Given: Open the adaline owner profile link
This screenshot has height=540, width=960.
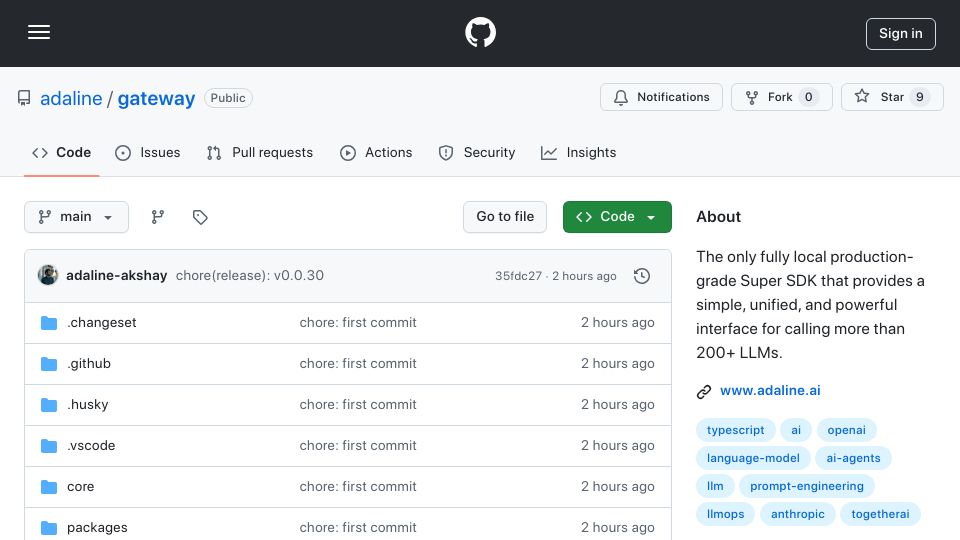Looking at the screenshot, I should 71,98.
